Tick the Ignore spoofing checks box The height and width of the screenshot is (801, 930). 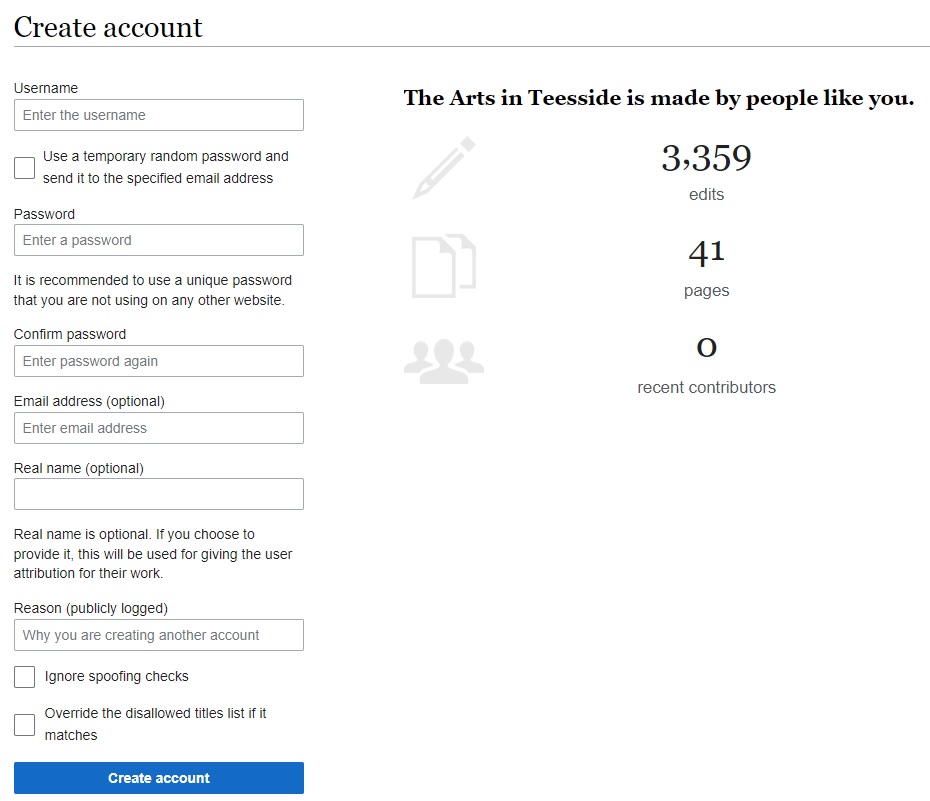[x=24, y=676]
